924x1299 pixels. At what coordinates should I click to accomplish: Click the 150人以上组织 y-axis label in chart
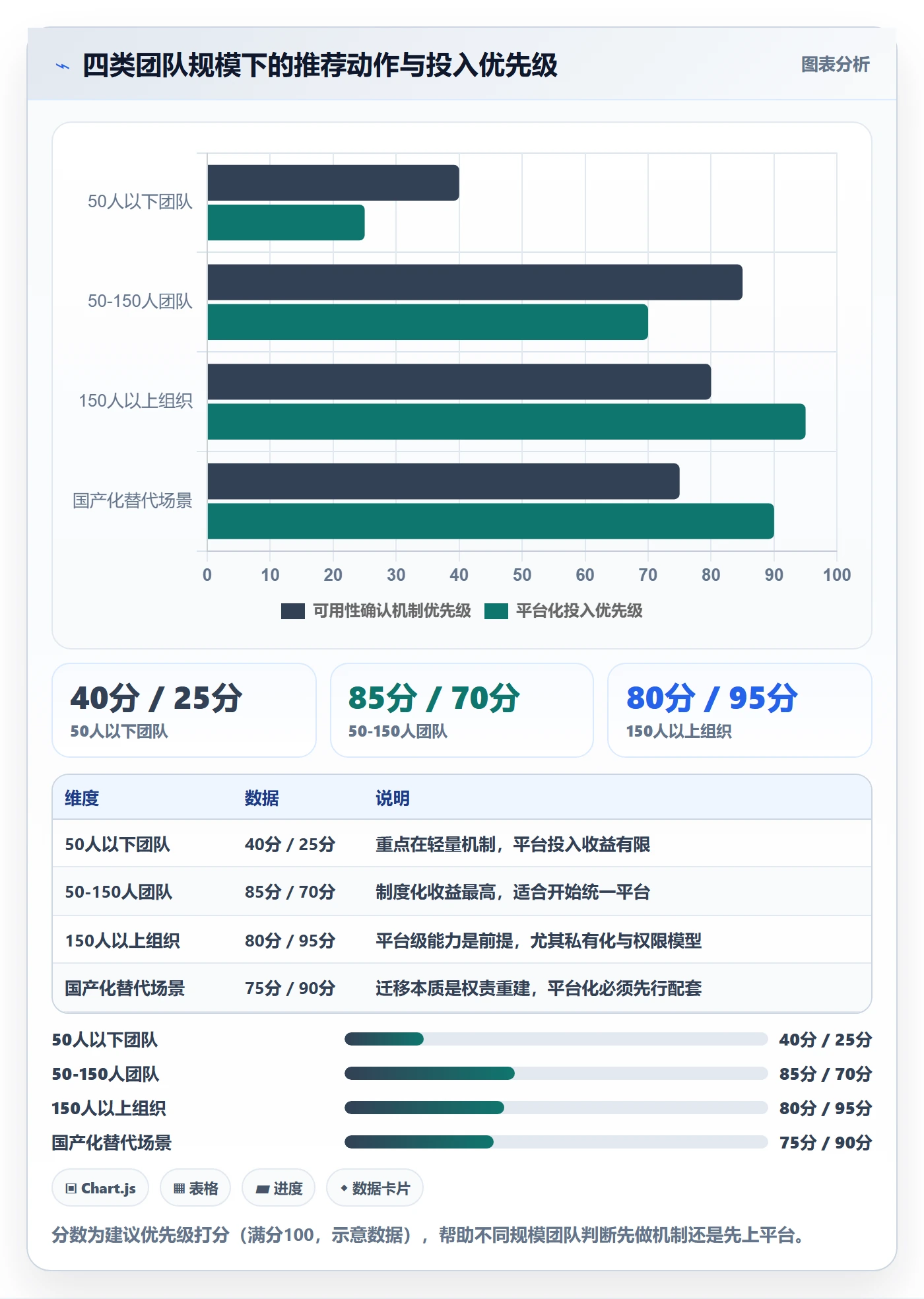tap(136, 401)
